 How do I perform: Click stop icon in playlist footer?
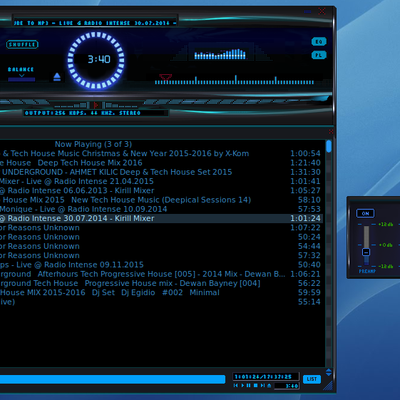pos(256,386)
